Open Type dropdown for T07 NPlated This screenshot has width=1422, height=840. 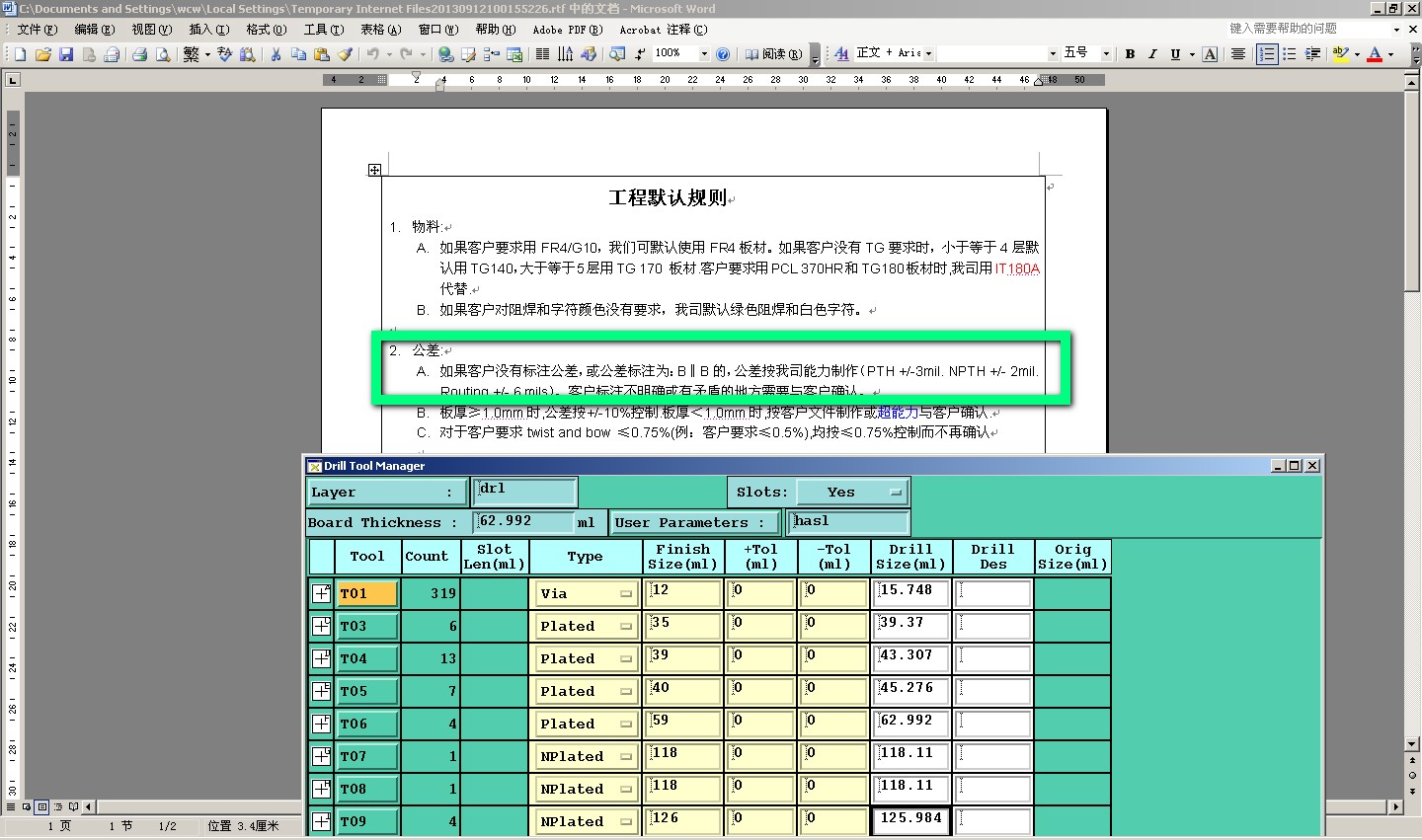coord(587,756)
